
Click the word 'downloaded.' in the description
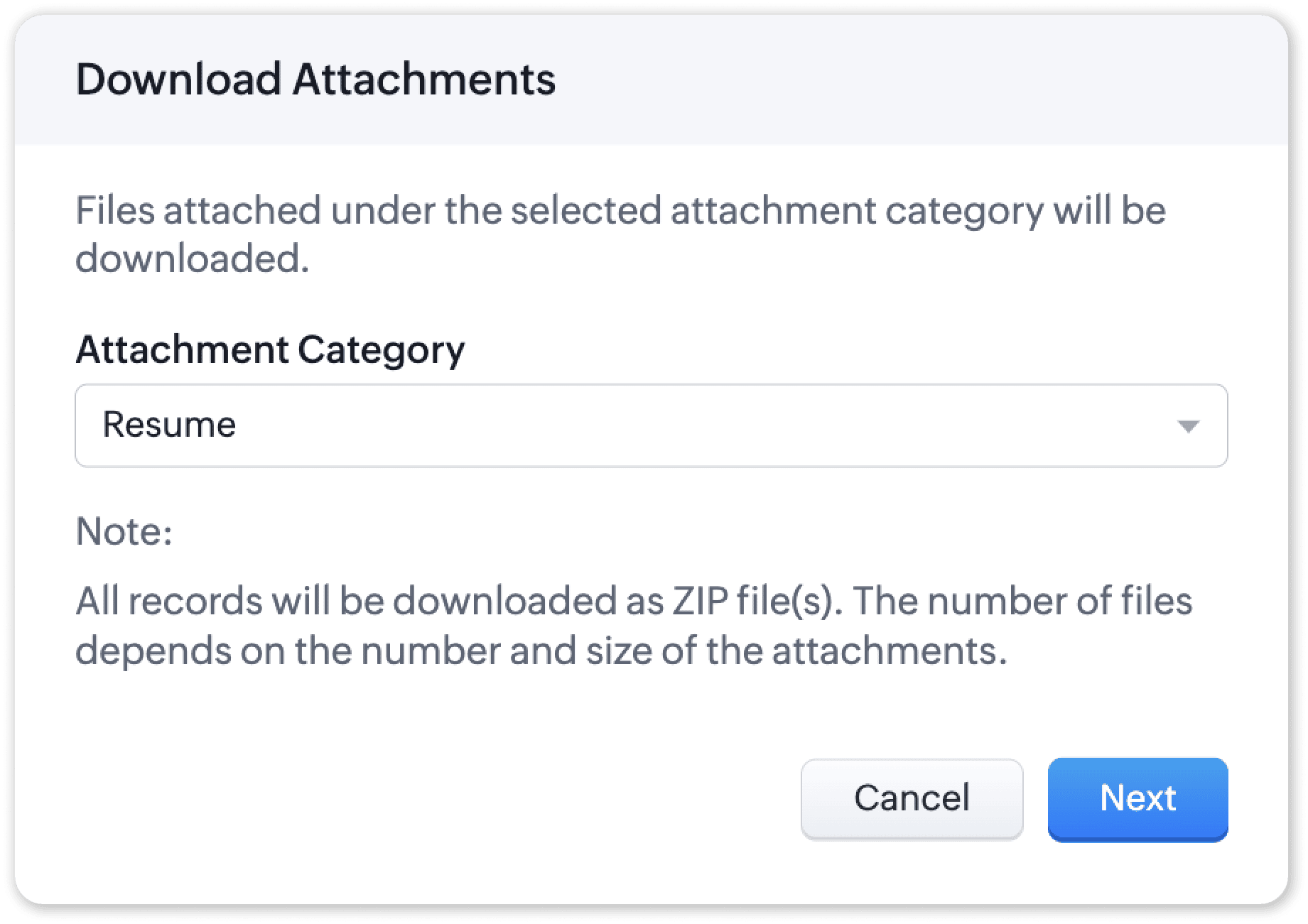point(193,259)
